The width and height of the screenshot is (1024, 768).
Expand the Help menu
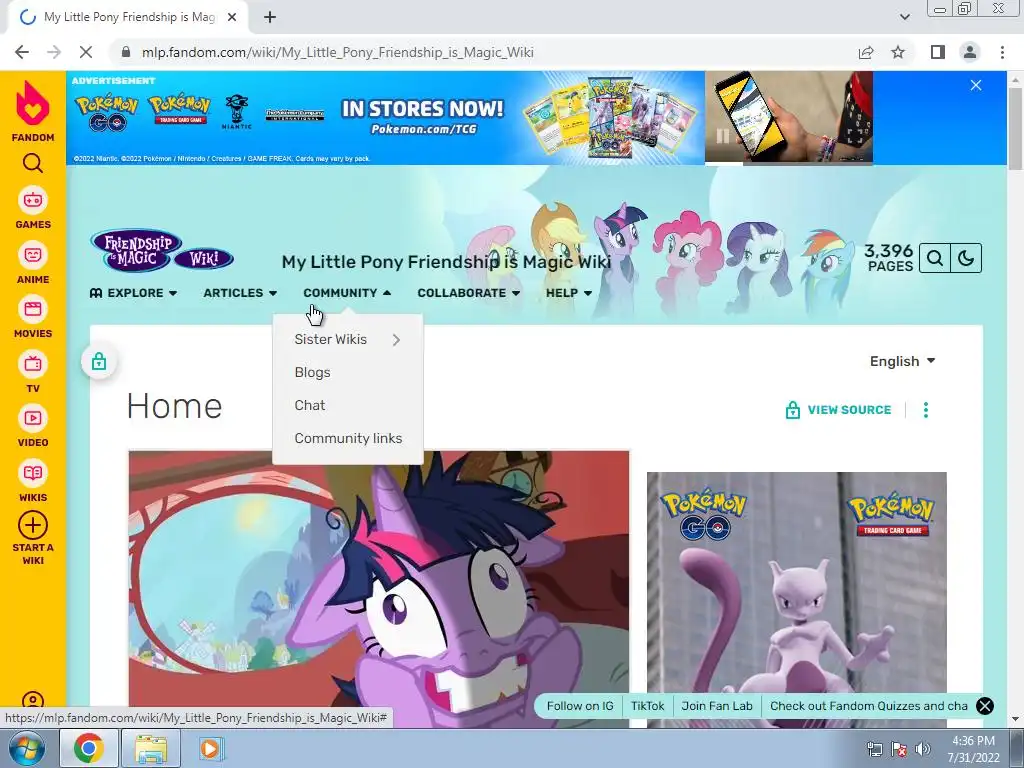click(569, 293)
